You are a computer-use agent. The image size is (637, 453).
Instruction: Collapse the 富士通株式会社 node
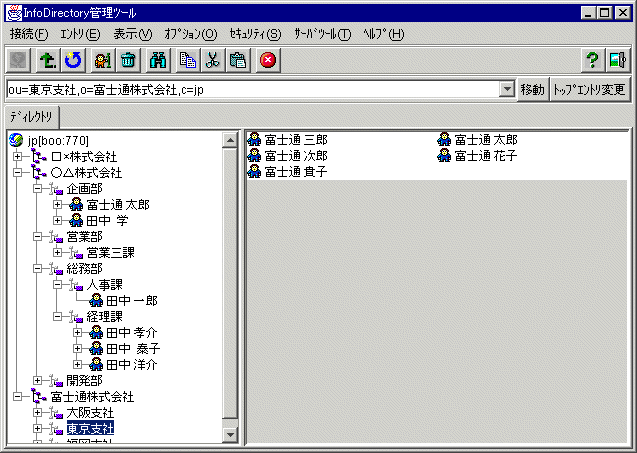17,397
